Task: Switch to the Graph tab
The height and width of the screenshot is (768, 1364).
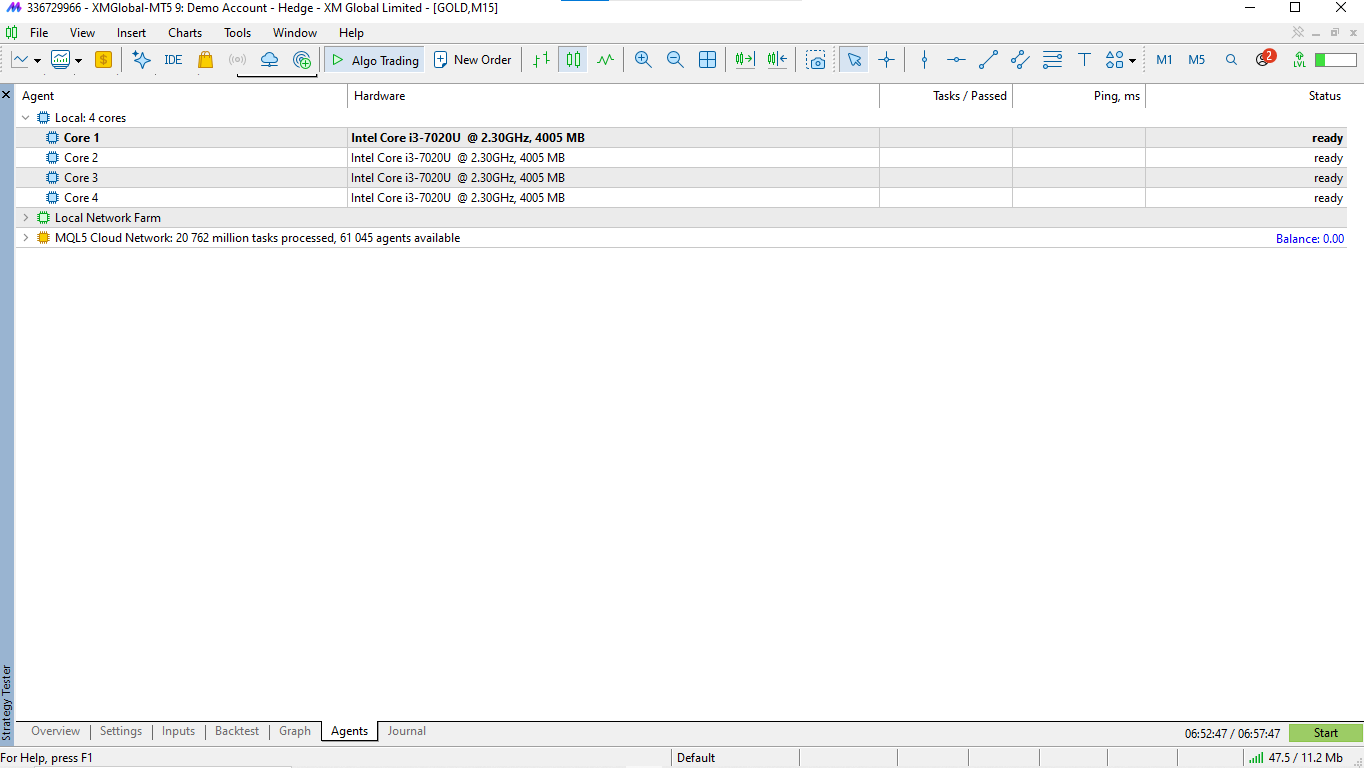Action: (x=295, y=731)
